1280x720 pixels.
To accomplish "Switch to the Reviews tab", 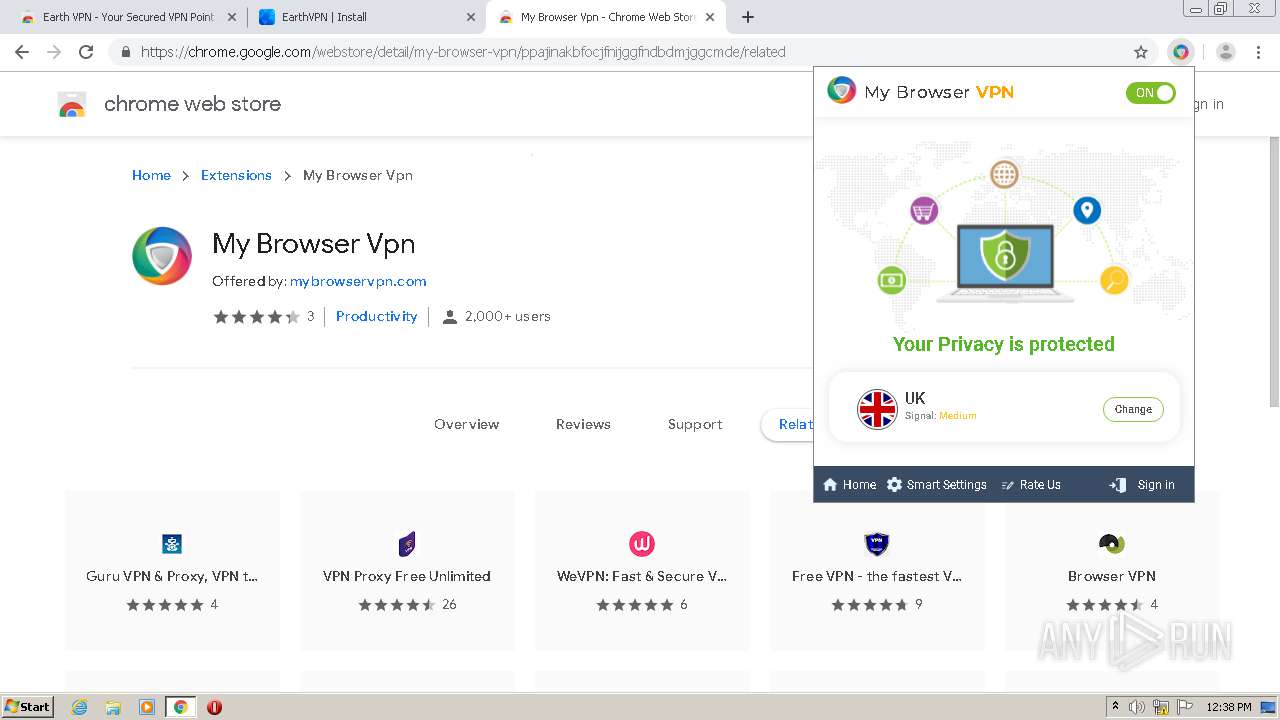I will click(x=583, y=424).
